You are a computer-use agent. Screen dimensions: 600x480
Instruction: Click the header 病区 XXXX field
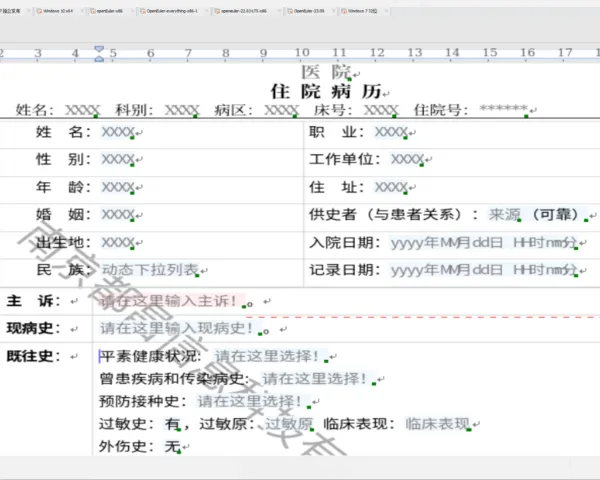281,110
